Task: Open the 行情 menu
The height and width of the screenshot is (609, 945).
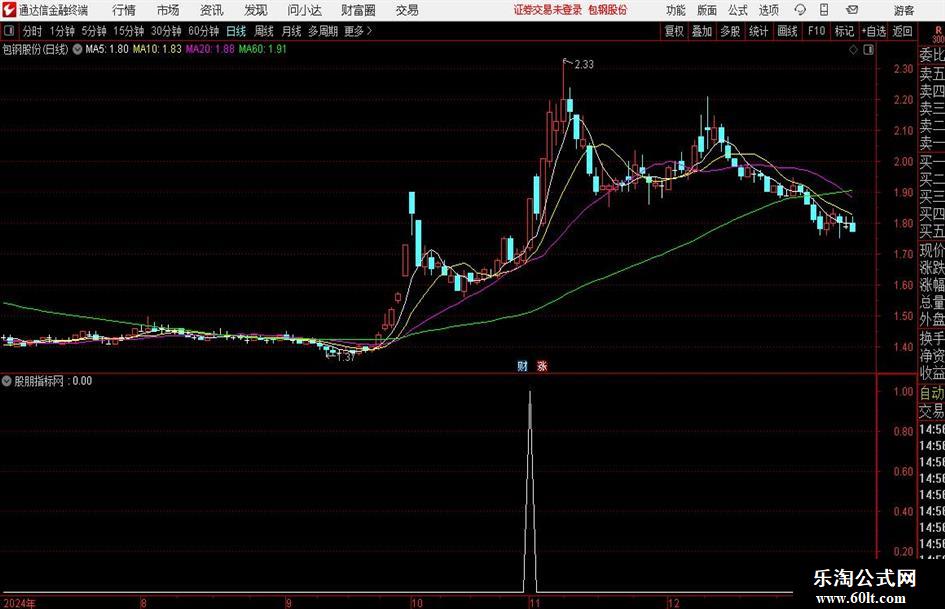Action: click(124, 10)
